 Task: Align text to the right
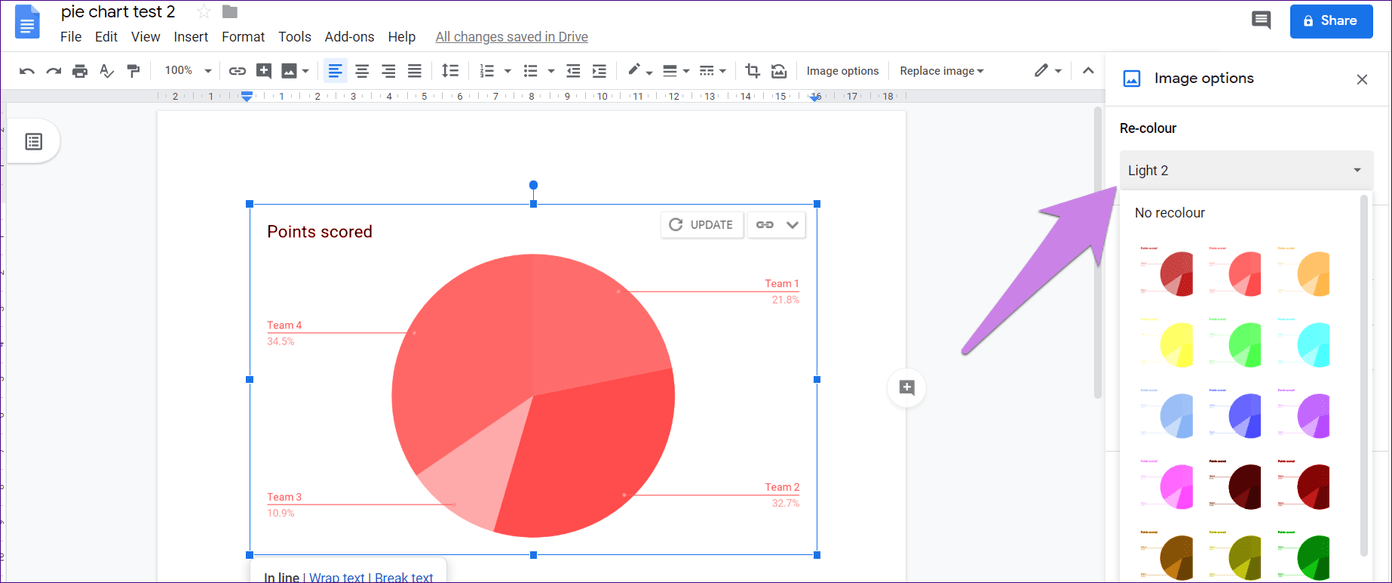388,71
